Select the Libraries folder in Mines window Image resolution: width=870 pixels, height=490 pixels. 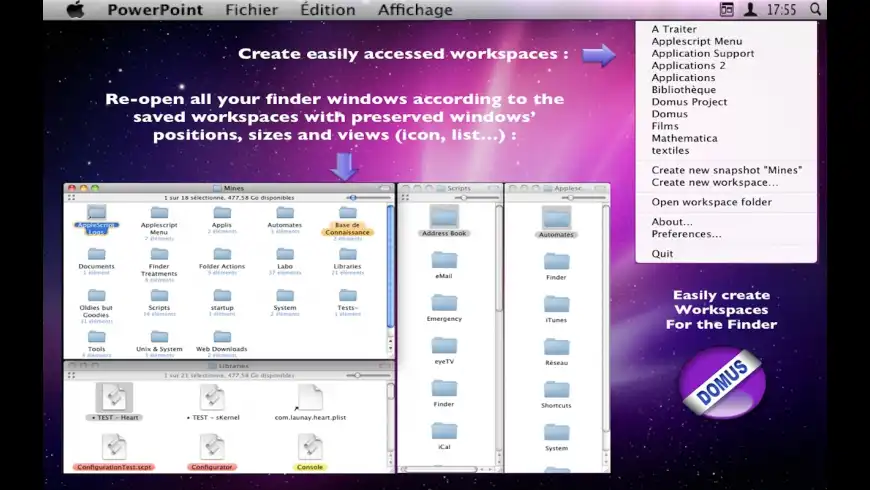[x=347, y=261]
